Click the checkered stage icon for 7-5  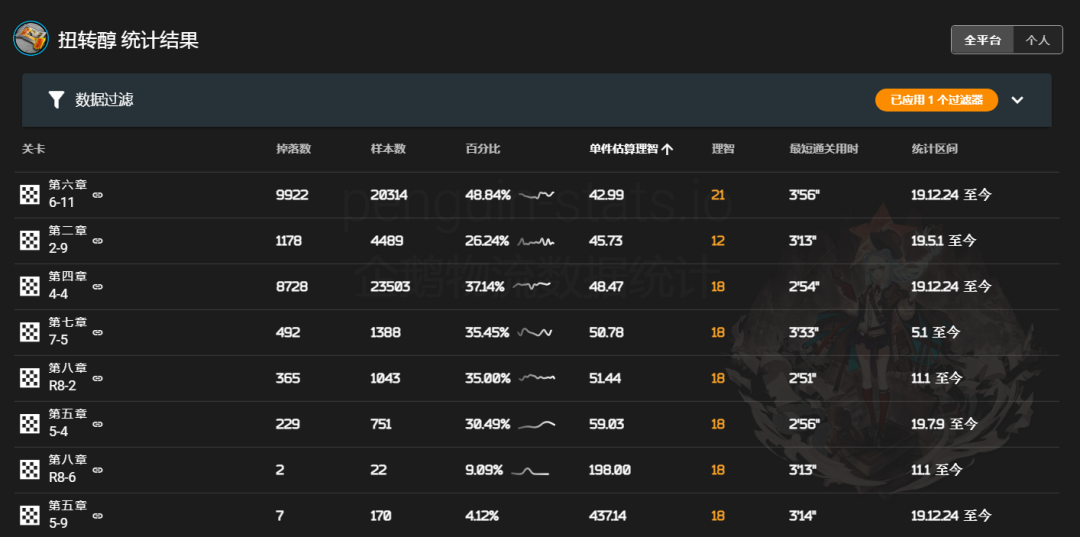[29, 333]
